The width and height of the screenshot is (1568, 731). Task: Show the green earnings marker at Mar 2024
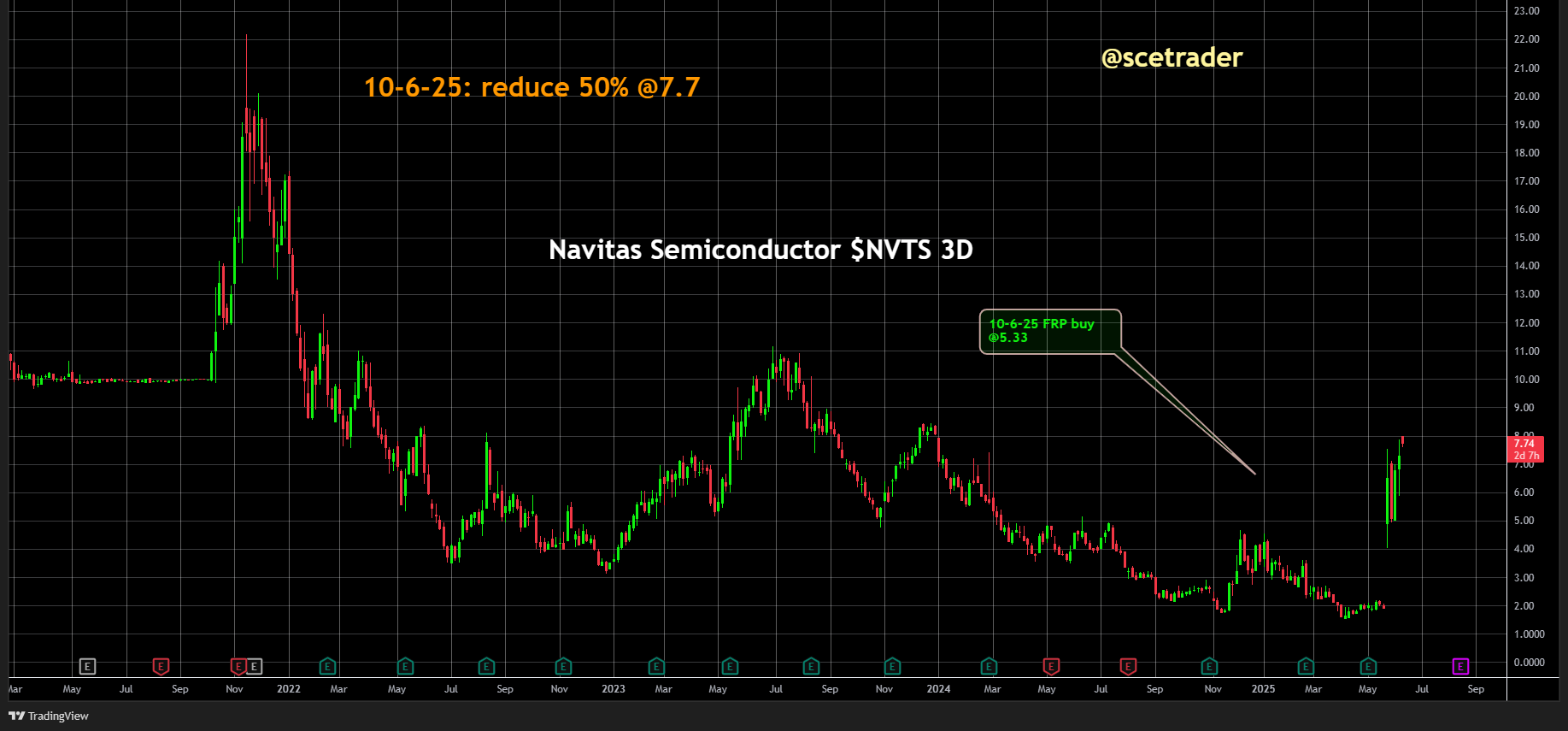tap(989, 666)
